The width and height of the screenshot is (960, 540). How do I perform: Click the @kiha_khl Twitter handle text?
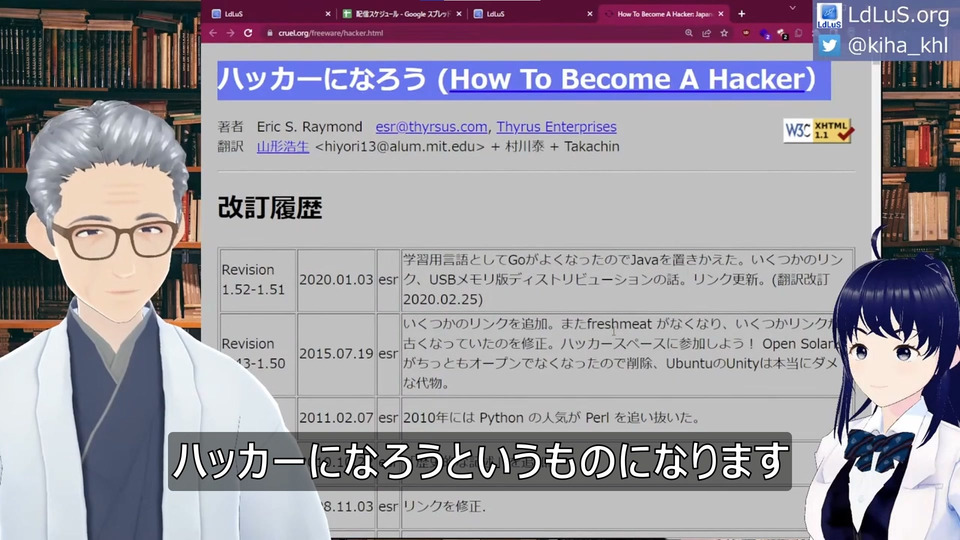click(x=898, y=45)
